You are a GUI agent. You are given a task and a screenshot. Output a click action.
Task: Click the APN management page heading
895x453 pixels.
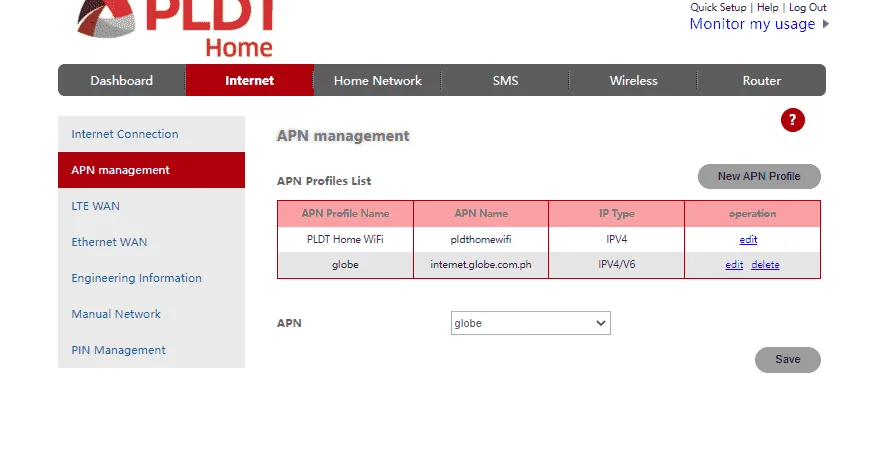343,136
